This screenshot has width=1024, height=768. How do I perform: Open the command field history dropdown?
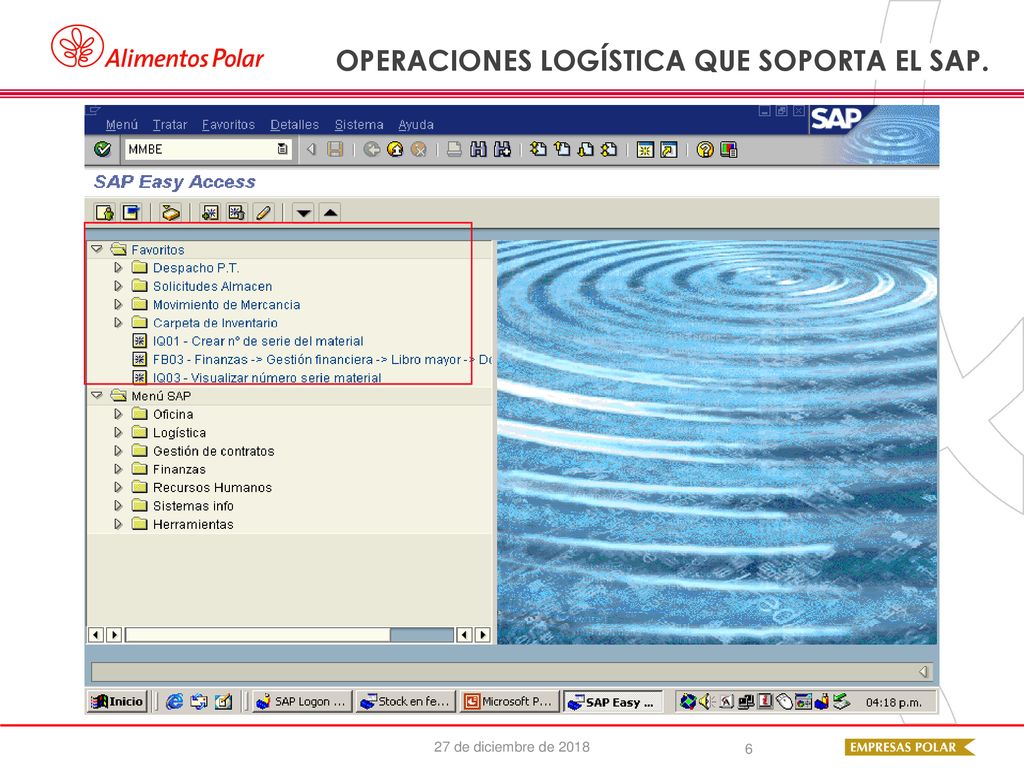[x=282, y=150]
